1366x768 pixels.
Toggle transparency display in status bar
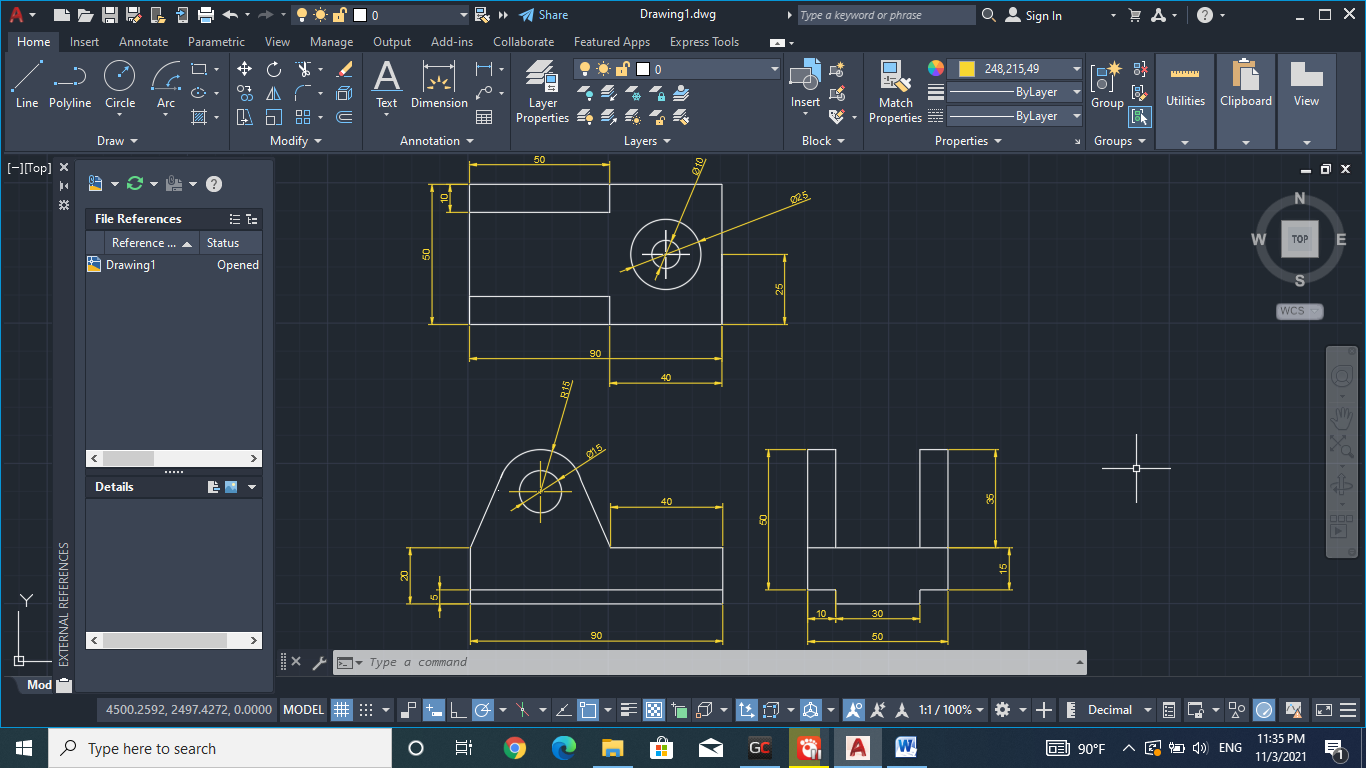tap(653, 710)
